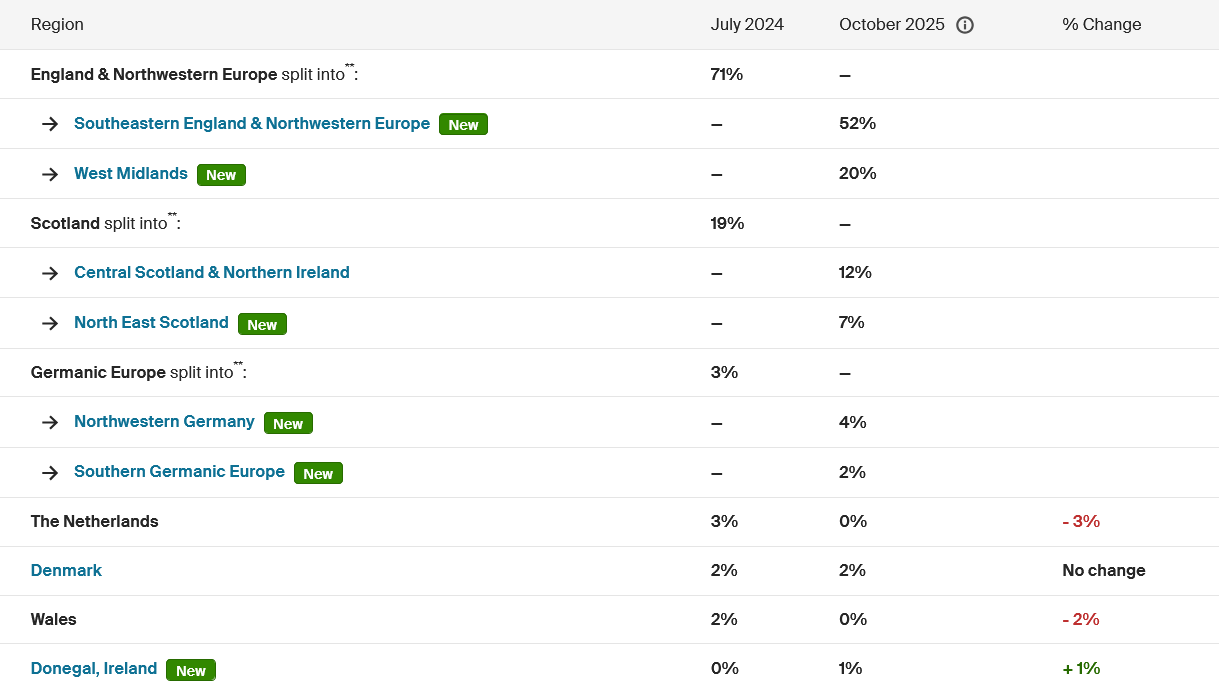Click the % Change column header
Viewport: 1219px width, 691px height.
pos(1101,24)
